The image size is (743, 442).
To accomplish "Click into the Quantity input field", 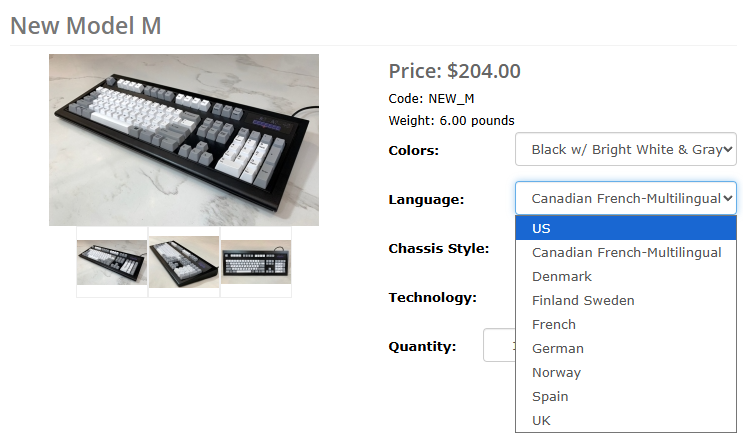I will coord(499,345).
